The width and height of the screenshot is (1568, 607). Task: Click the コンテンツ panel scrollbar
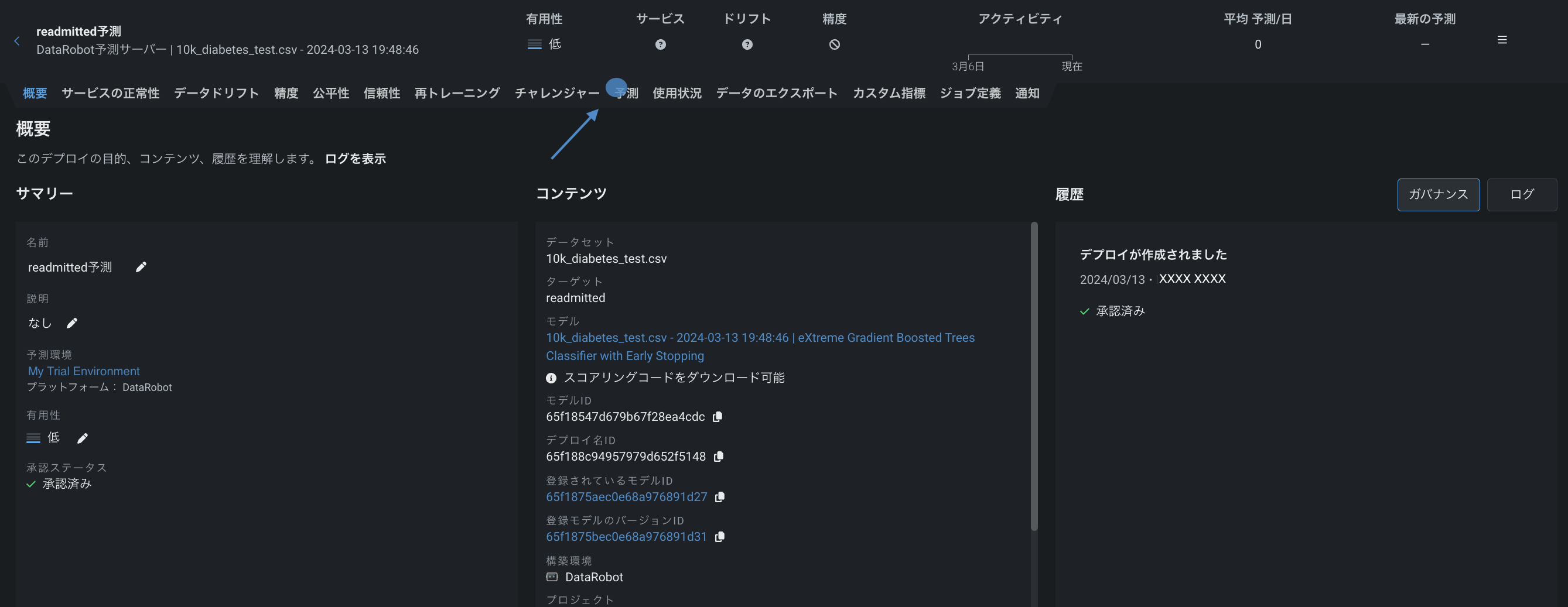point(1034,377)
